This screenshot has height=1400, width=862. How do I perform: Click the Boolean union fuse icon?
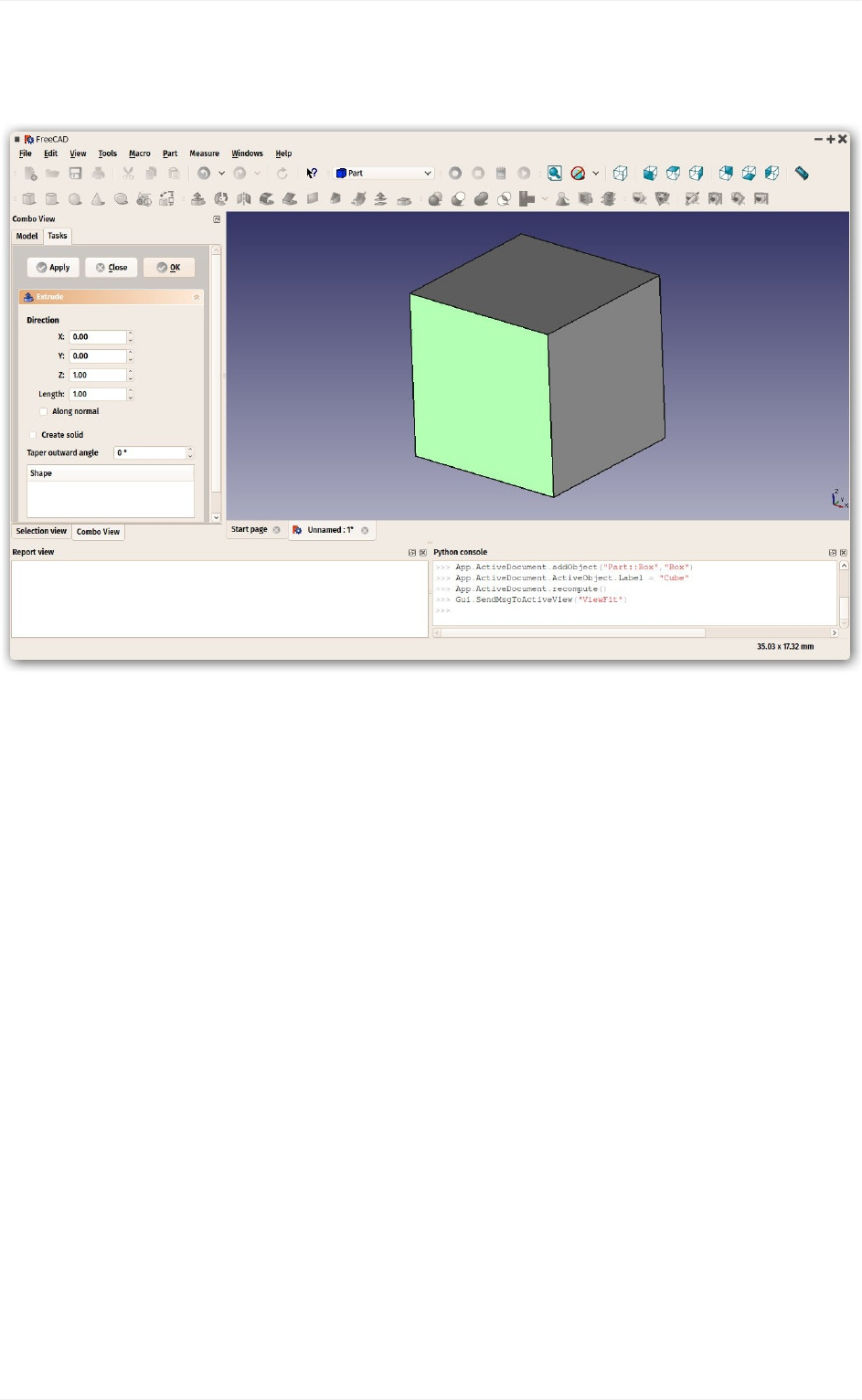click(481, 198)
